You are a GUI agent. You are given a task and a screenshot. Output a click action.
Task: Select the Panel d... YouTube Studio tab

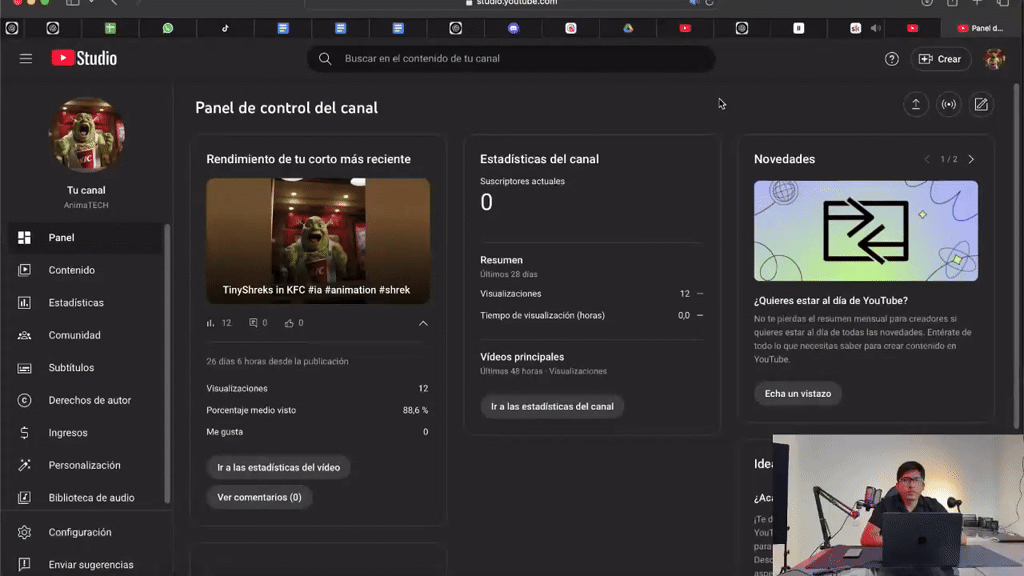coord(980,28)
